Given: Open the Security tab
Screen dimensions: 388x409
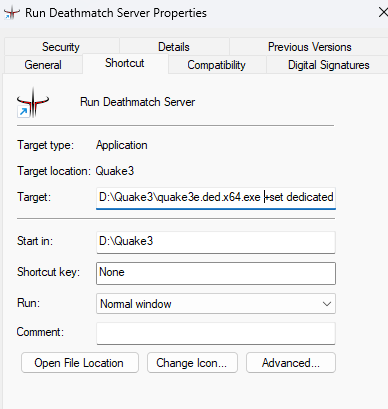Looking at the screenshot, I should click(x=61, y=47).
